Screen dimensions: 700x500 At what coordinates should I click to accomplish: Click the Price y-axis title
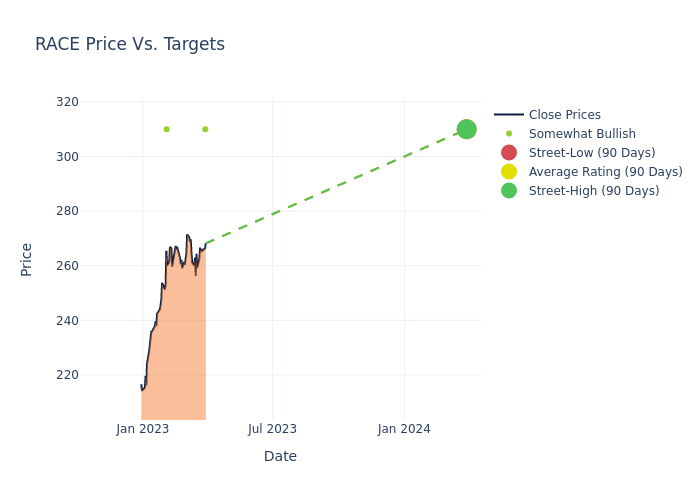click(x=27, y=259)
